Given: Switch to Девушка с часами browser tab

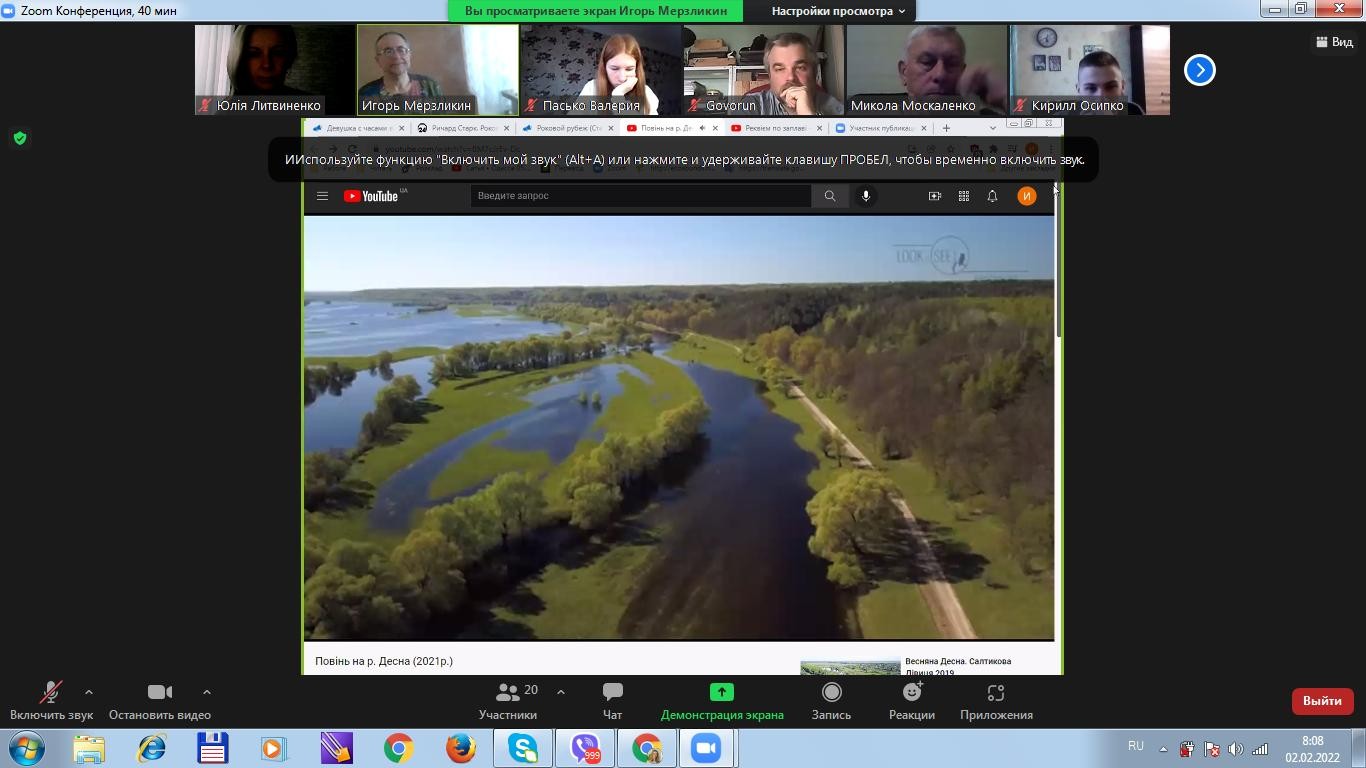Looking at the screenshot, I should [357, 128].
